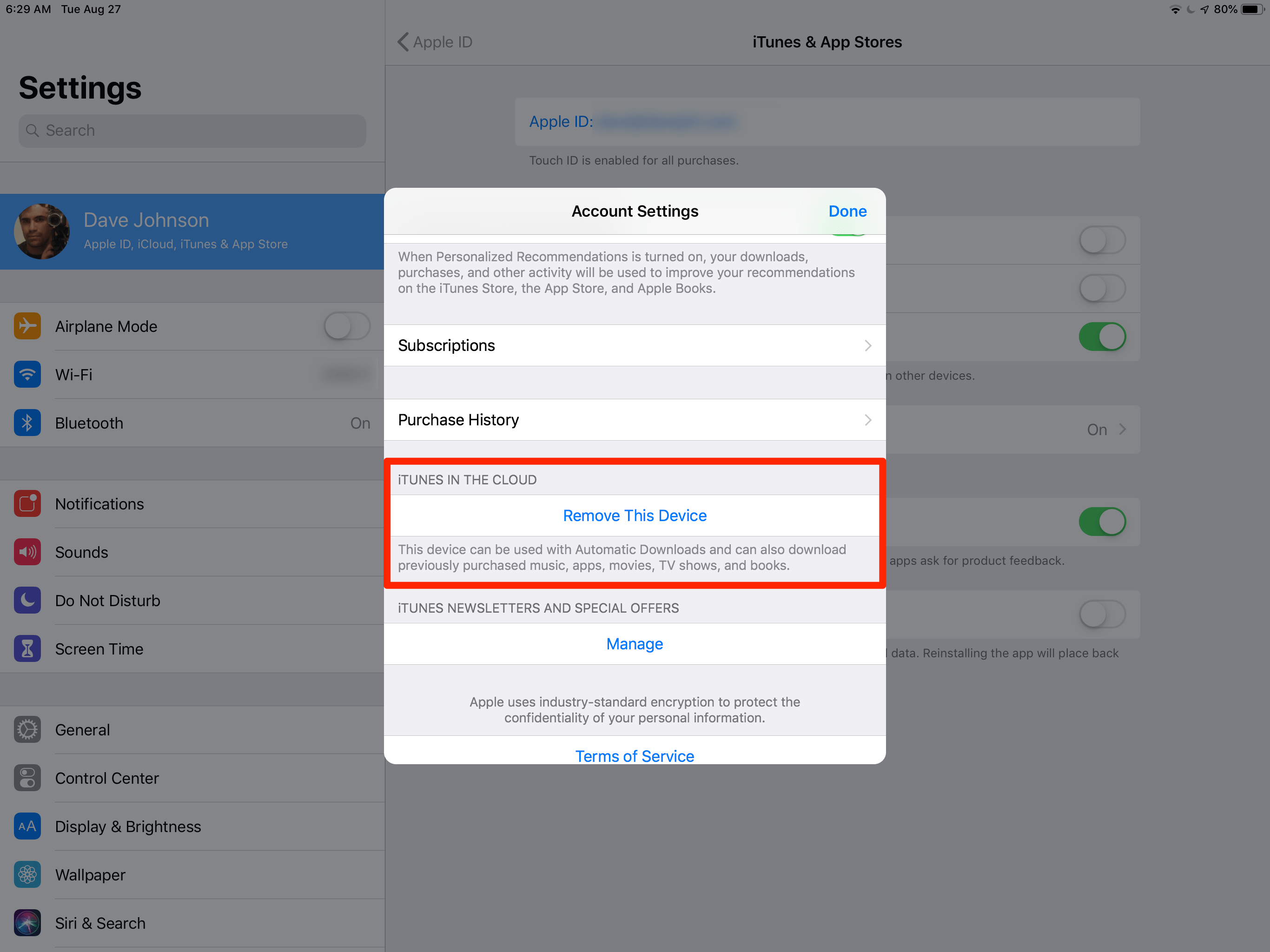Tap Done in Account Settings

pos(847,212)
